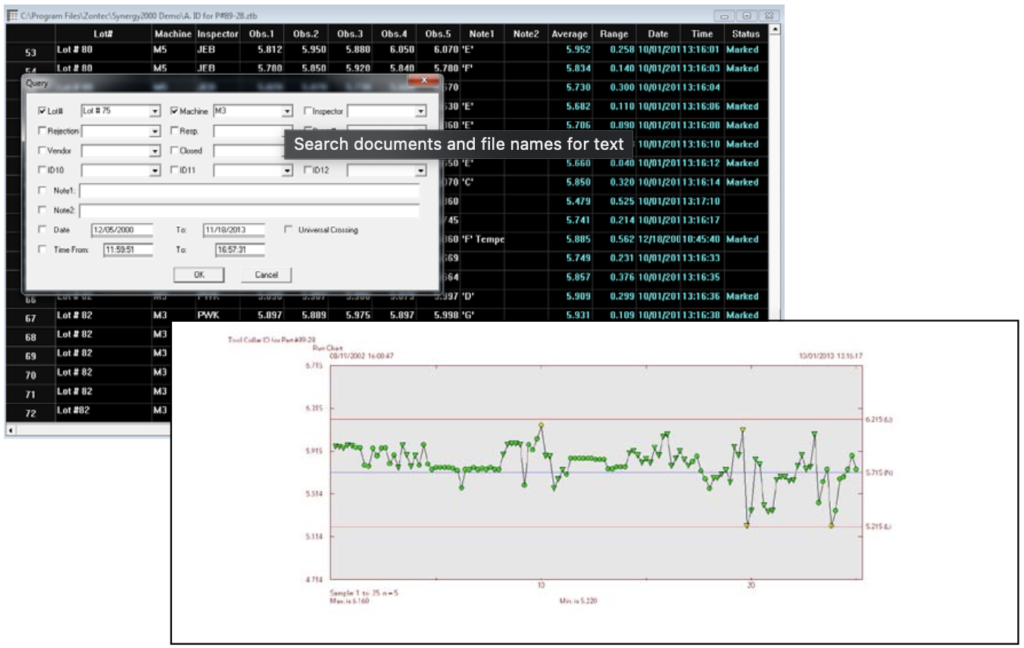Open the ID10 dropdown list

pyautogui.click(x=155, y=170)
